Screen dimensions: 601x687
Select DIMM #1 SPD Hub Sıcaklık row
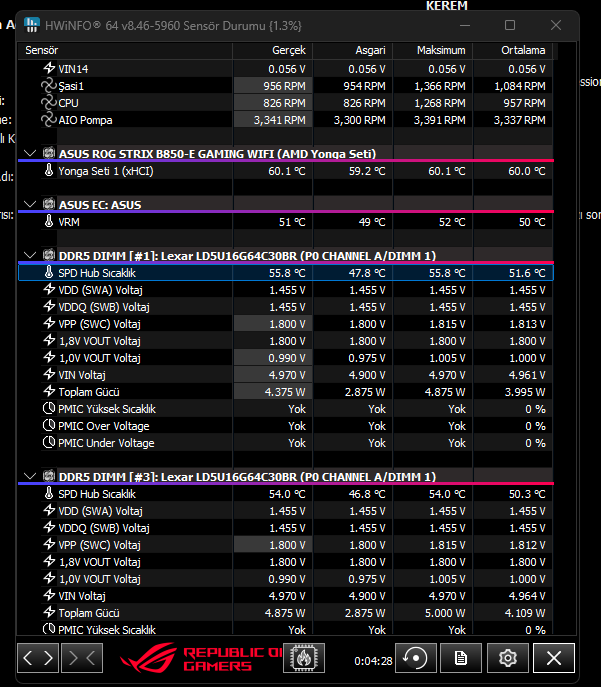[x=286, y=273]
